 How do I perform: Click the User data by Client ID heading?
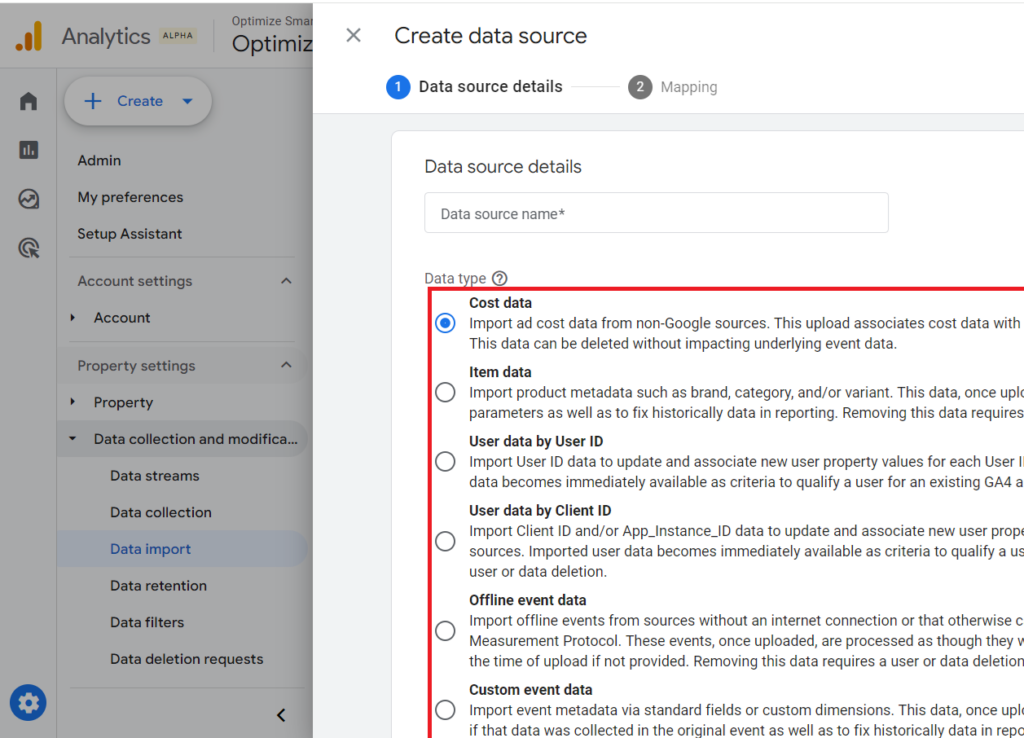click(x=540, y=511)
